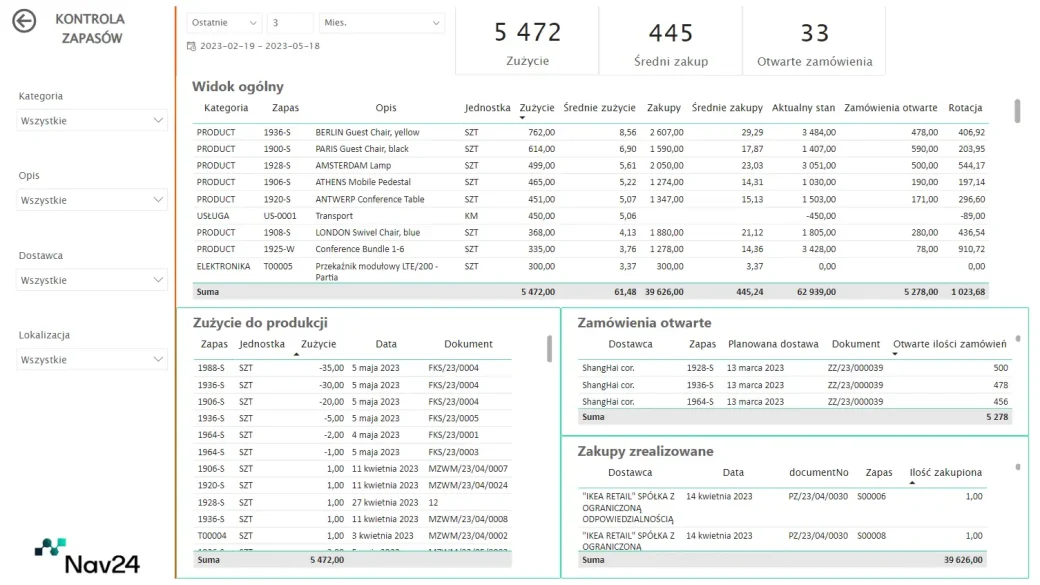Open the Kategoria dropdown
1040x585 pixels.
click(92, 121)
